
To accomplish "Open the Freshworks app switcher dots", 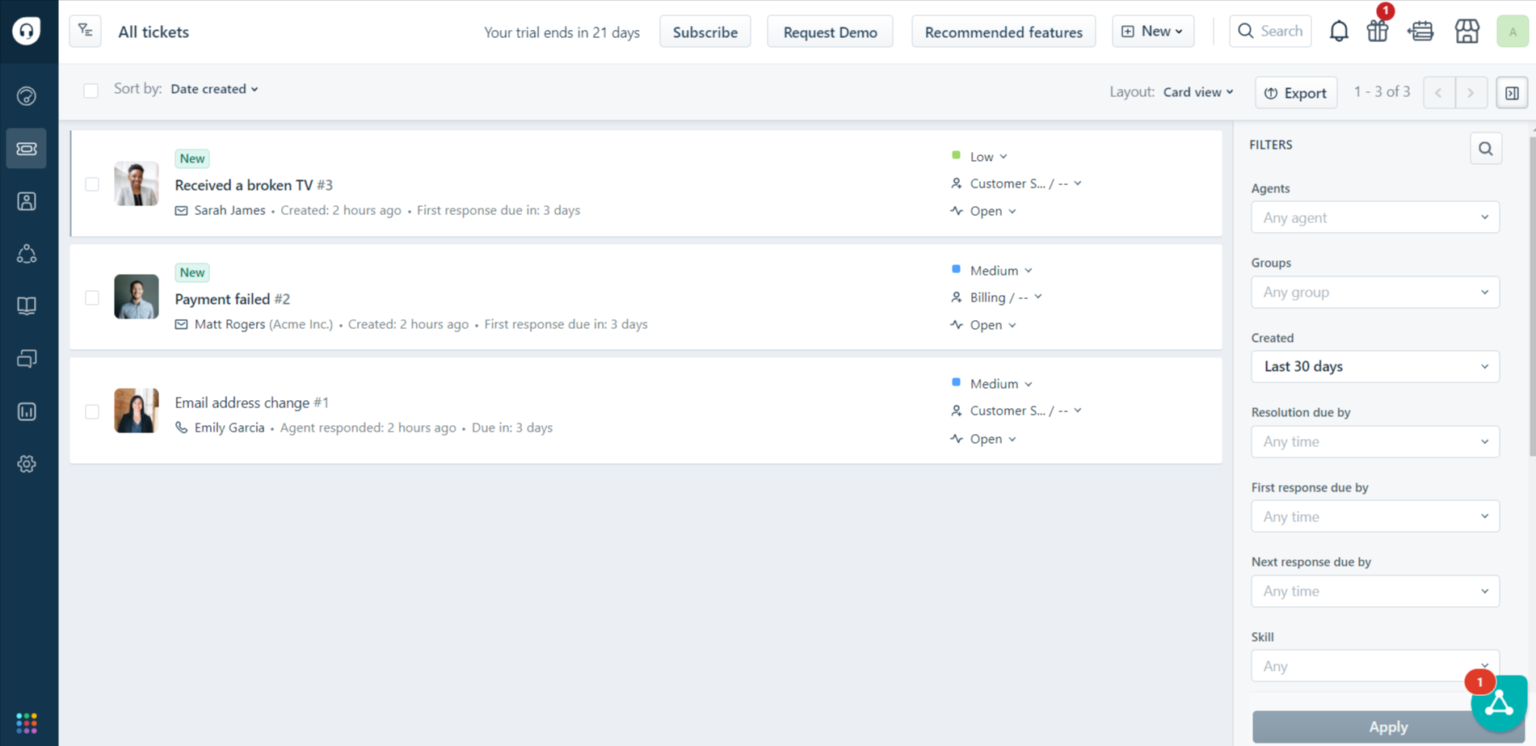I will (x=27, y=722).
